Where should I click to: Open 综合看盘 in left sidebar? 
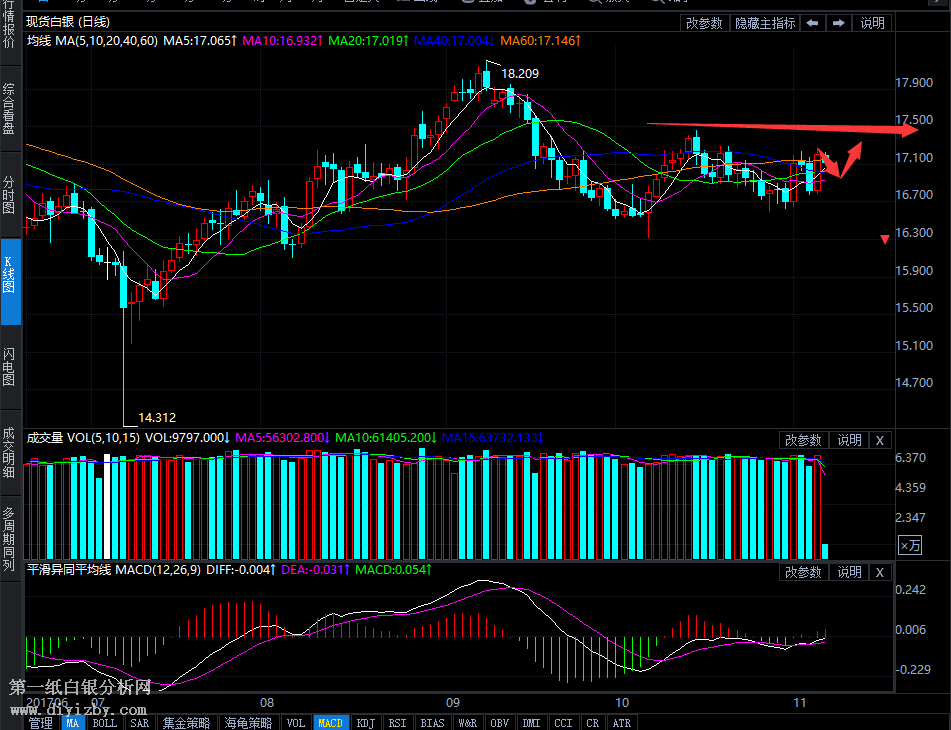(x=9, y=108)
